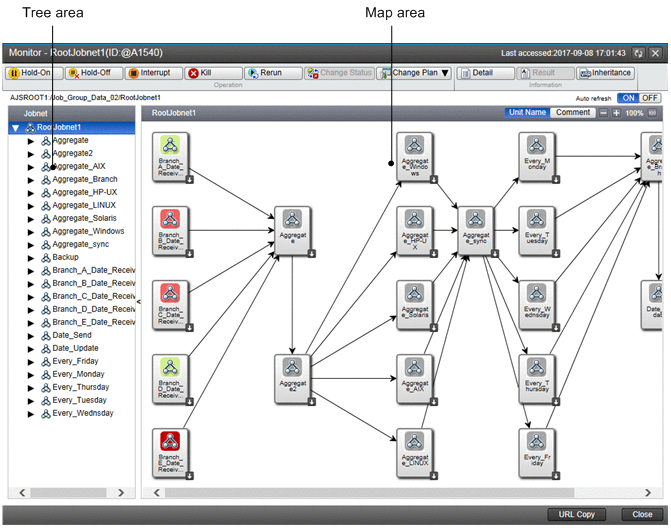Select Every_Tuesday node in map
The height and width of the screenshot is (528, 671).
pyautogui.click(x=537, y=231)
